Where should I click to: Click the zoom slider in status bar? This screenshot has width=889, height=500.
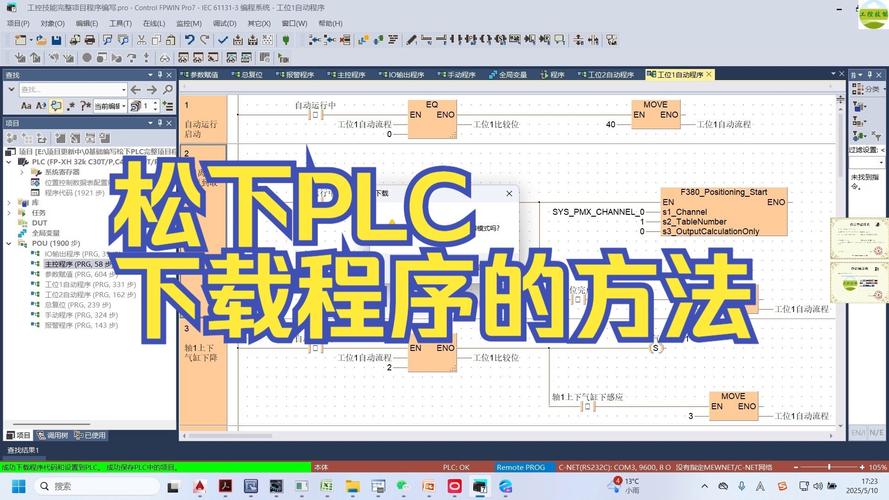829,467
